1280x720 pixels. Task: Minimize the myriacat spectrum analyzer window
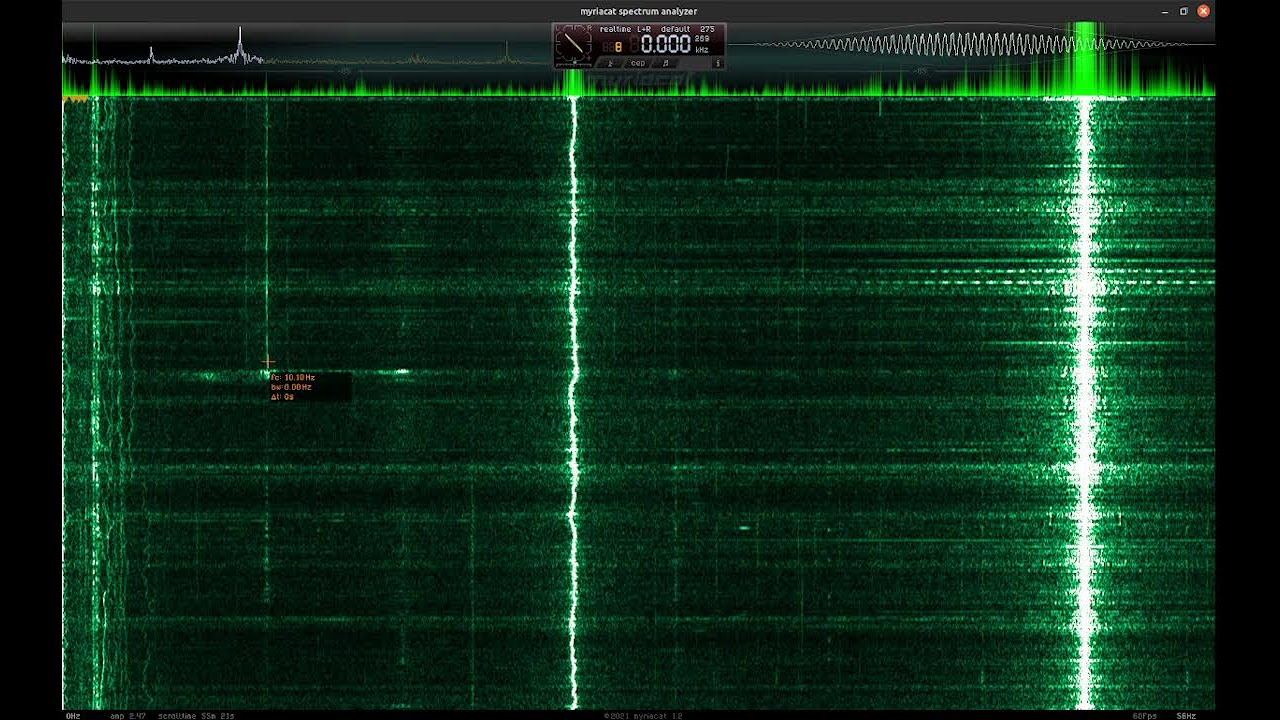coord(1165,11)
